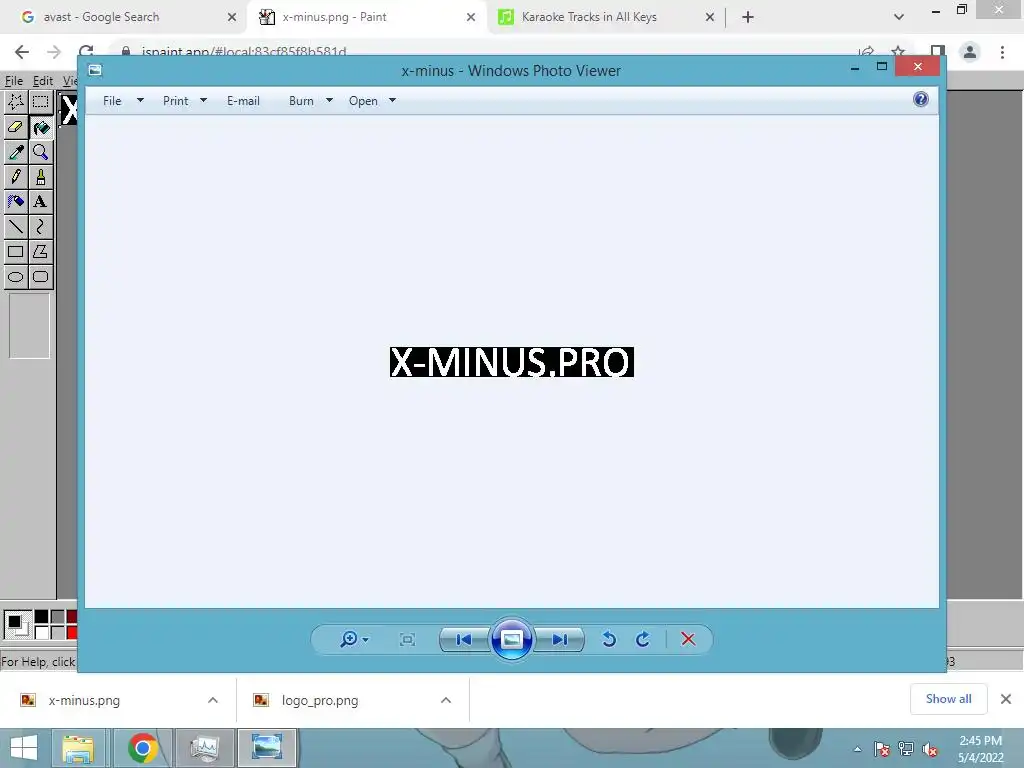Select the black color swatch in Paint palette
The image size is (1024, 768).
pos(41,616)
